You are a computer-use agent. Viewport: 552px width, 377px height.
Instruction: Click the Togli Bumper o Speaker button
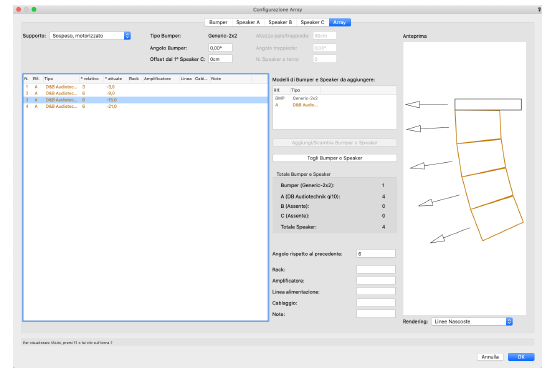coord(334,158)
